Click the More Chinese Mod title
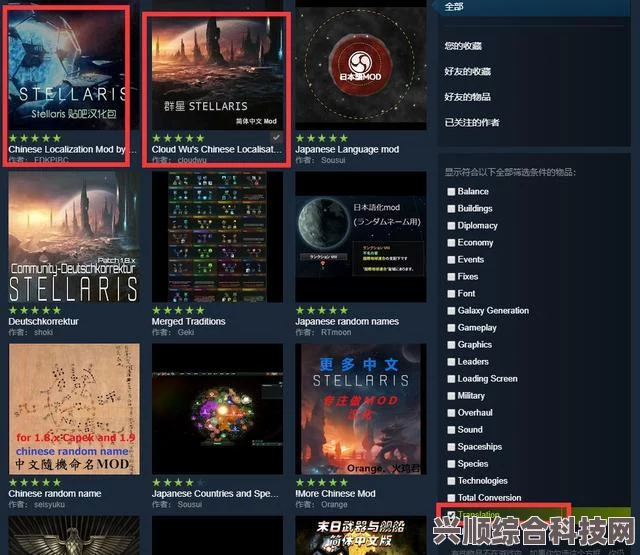 (x=336, y=494)
